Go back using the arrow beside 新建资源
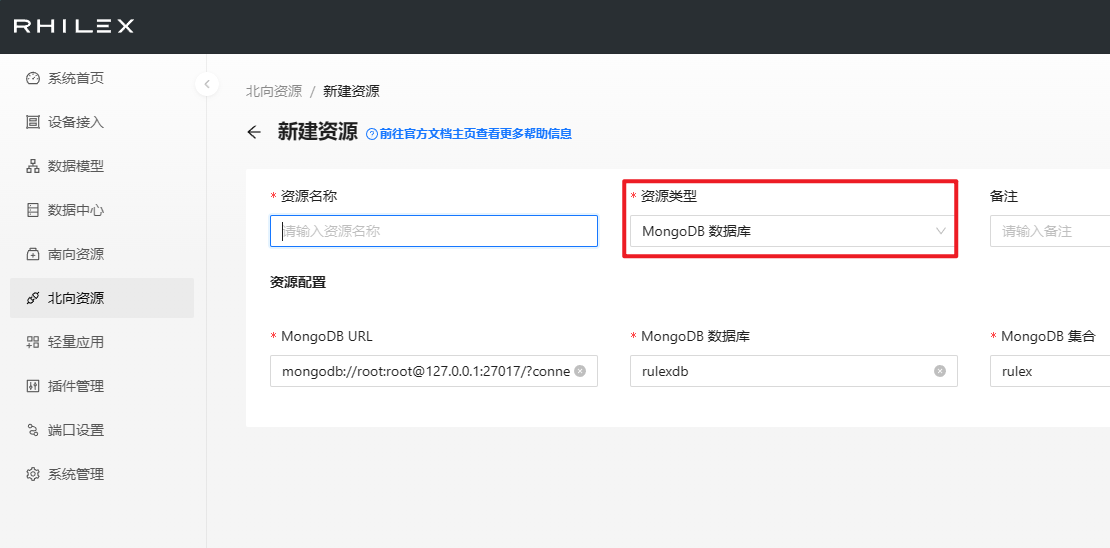The image size is (1110, 548). 254,132
